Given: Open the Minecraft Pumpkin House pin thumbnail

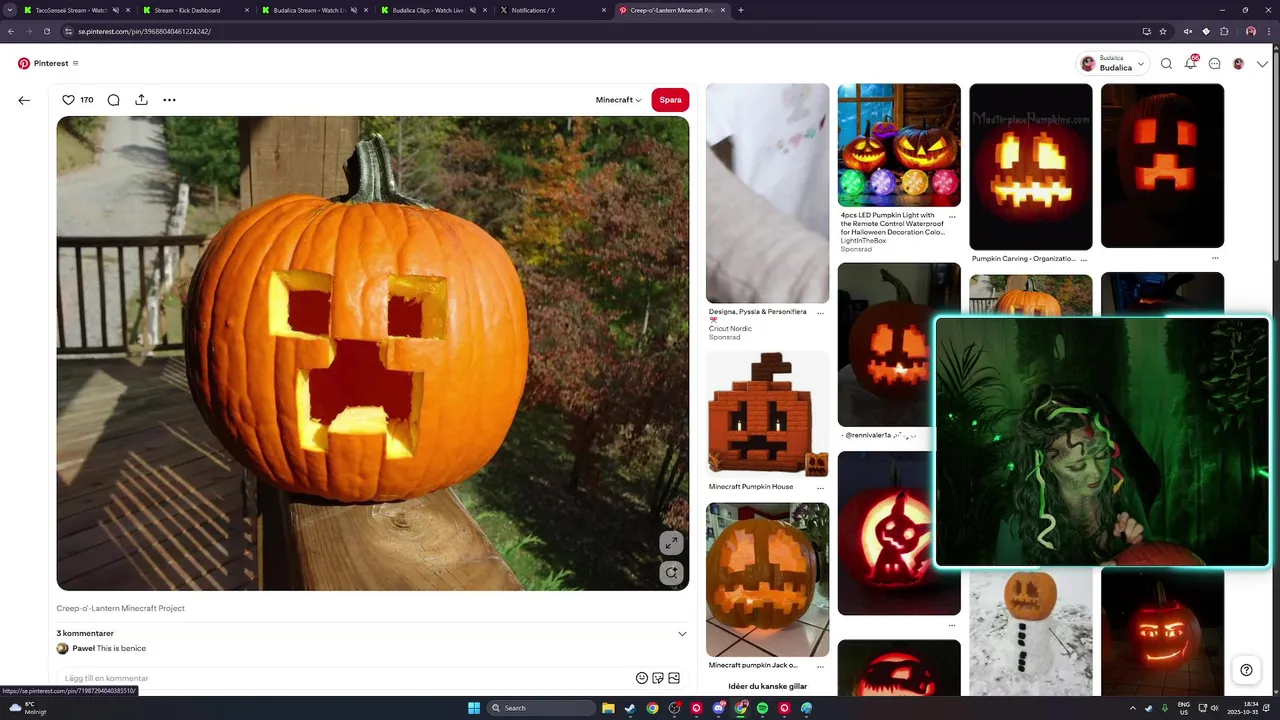Looking at the screenshot, I should [768, 414].
